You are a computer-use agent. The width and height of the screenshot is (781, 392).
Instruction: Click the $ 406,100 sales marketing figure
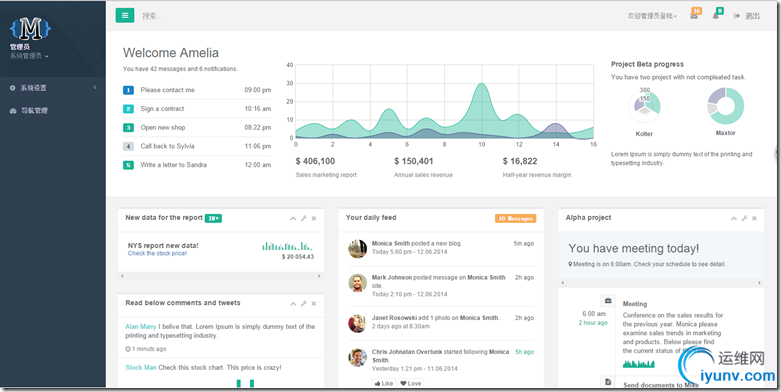(315, 161)
